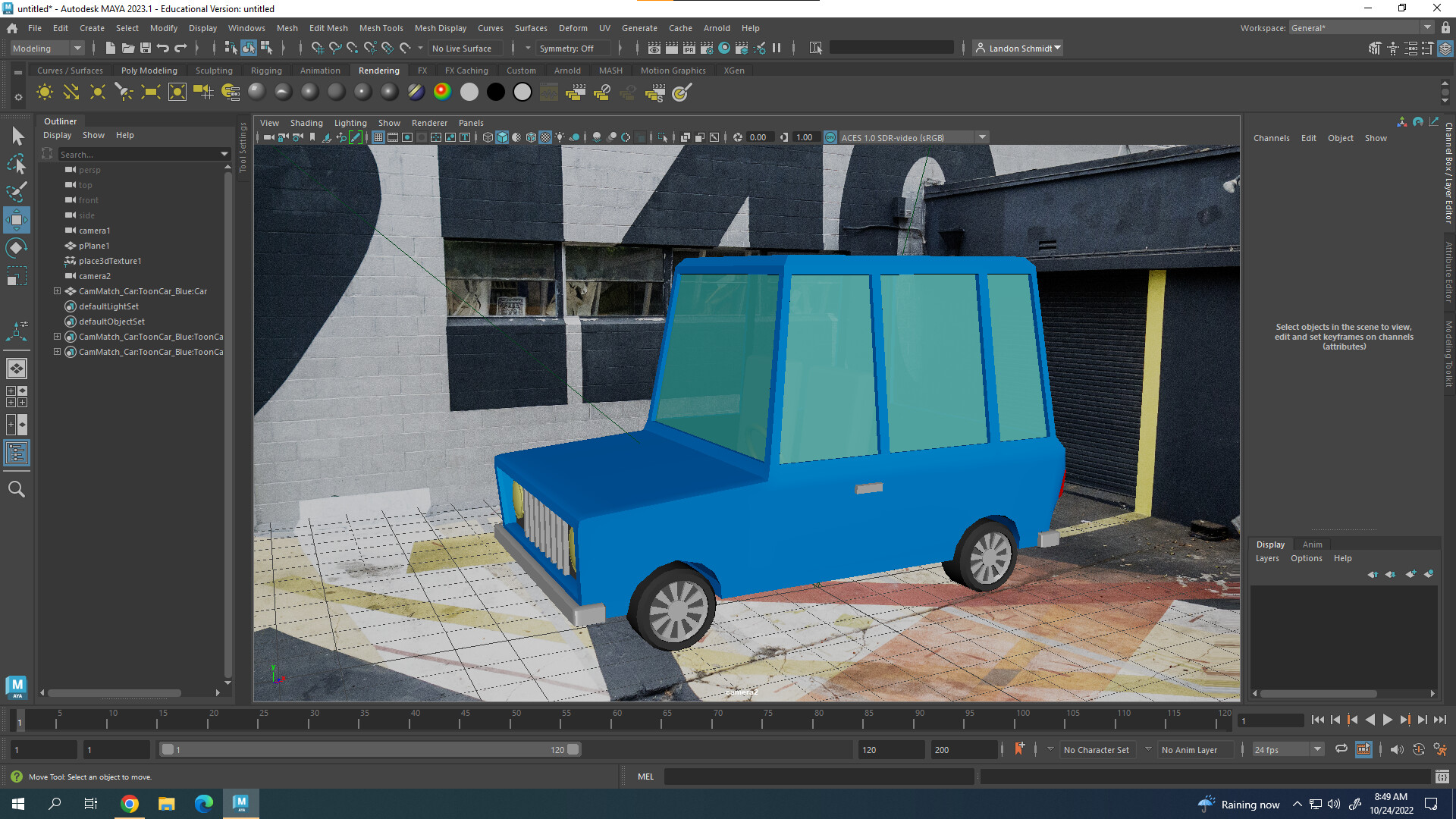Enable the resolution gate overlay
Screen dimensions: 1456x819
click(407, 137)
